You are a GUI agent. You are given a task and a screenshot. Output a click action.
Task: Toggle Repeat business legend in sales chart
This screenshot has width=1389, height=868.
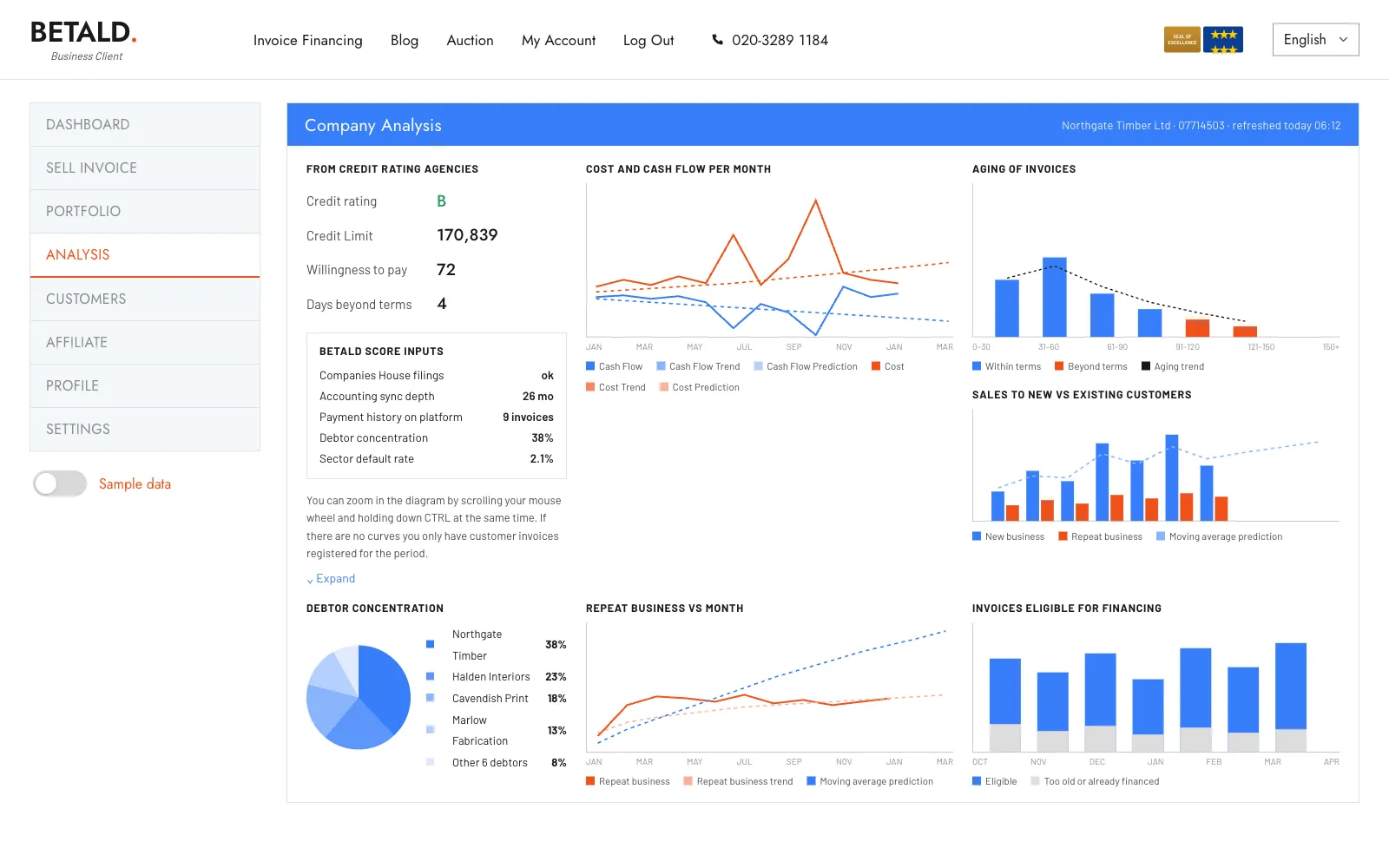coord(1100,536)
